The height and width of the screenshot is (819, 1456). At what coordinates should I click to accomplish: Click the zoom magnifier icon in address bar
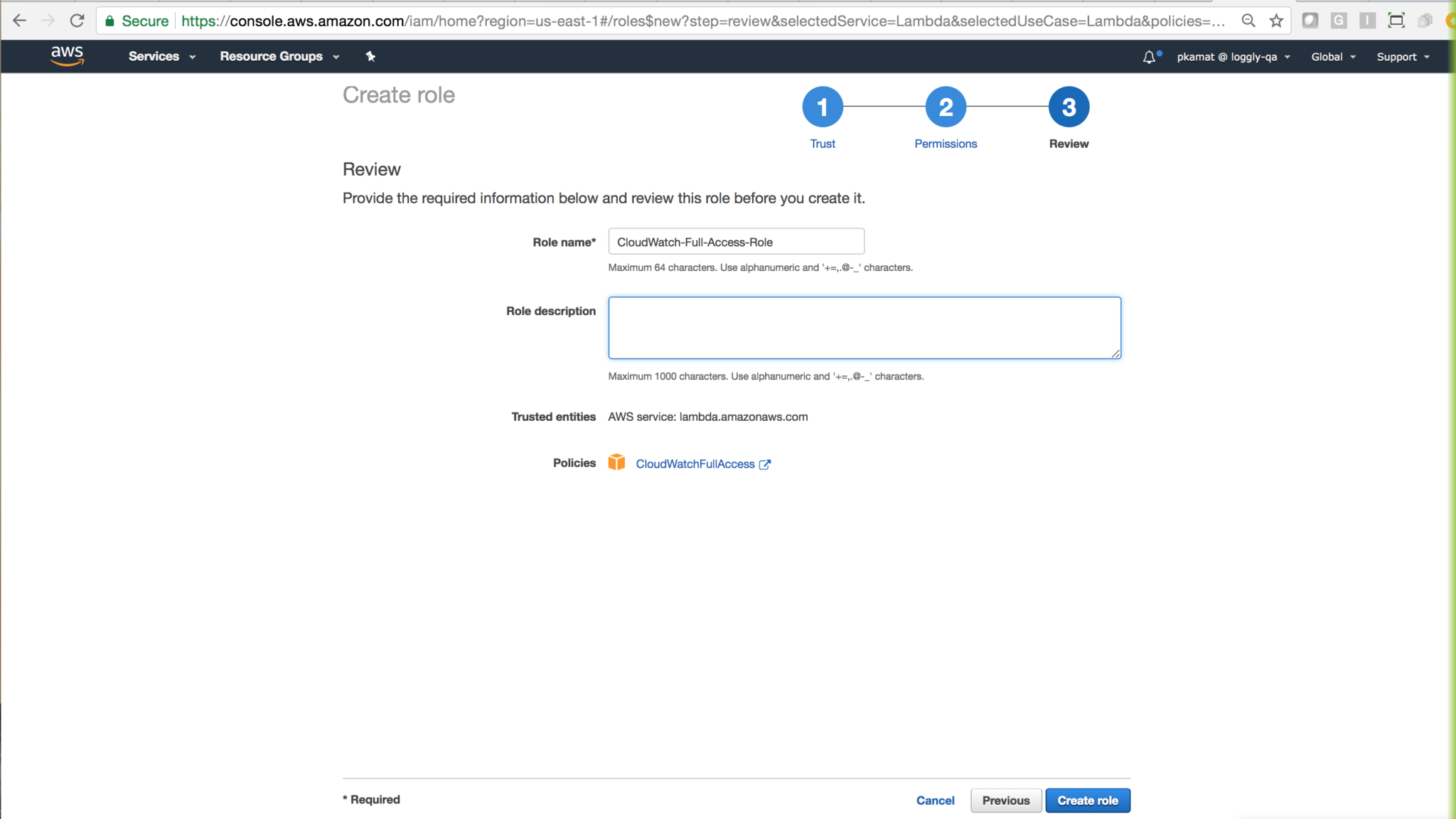pyautogui.click(x=1248, y=21)
